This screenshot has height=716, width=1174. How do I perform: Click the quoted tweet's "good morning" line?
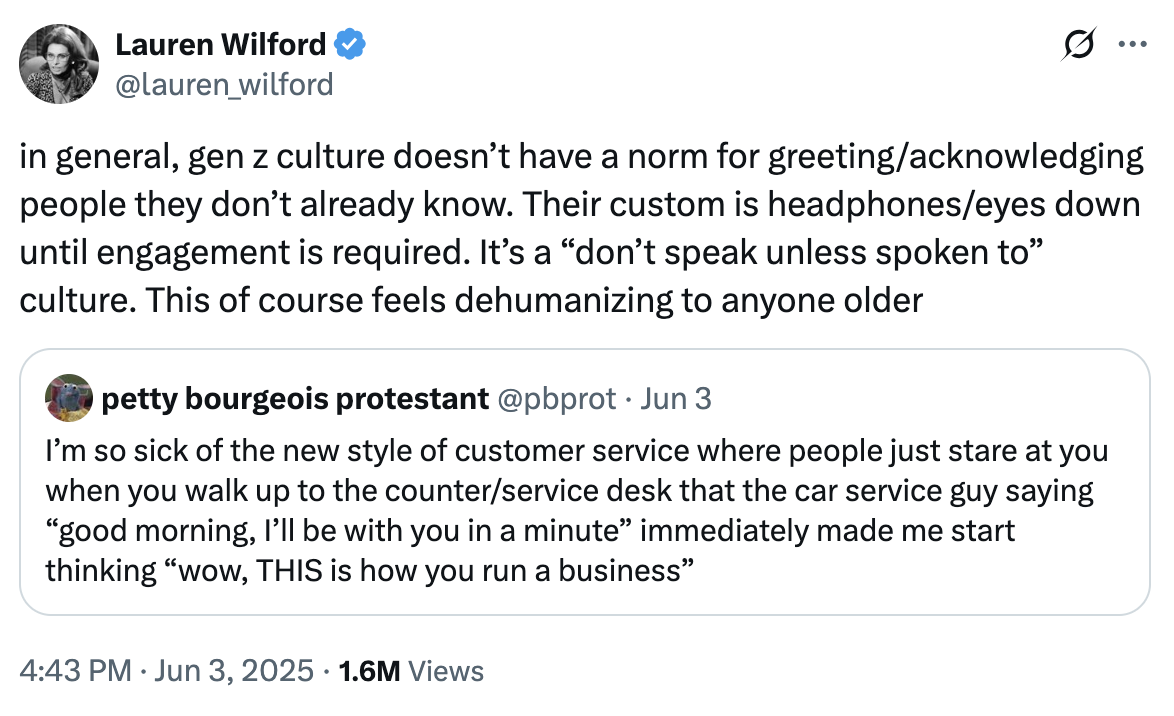(529, 530)
